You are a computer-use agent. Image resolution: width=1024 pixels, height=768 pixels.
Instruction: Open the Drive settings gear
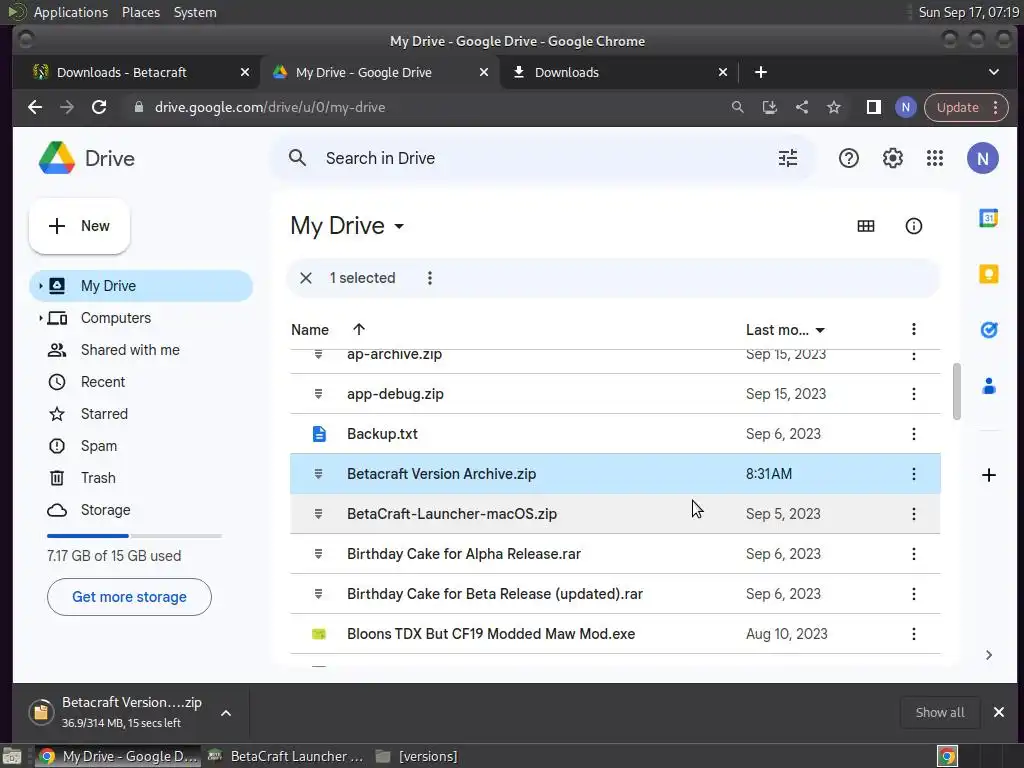(892, 158)
